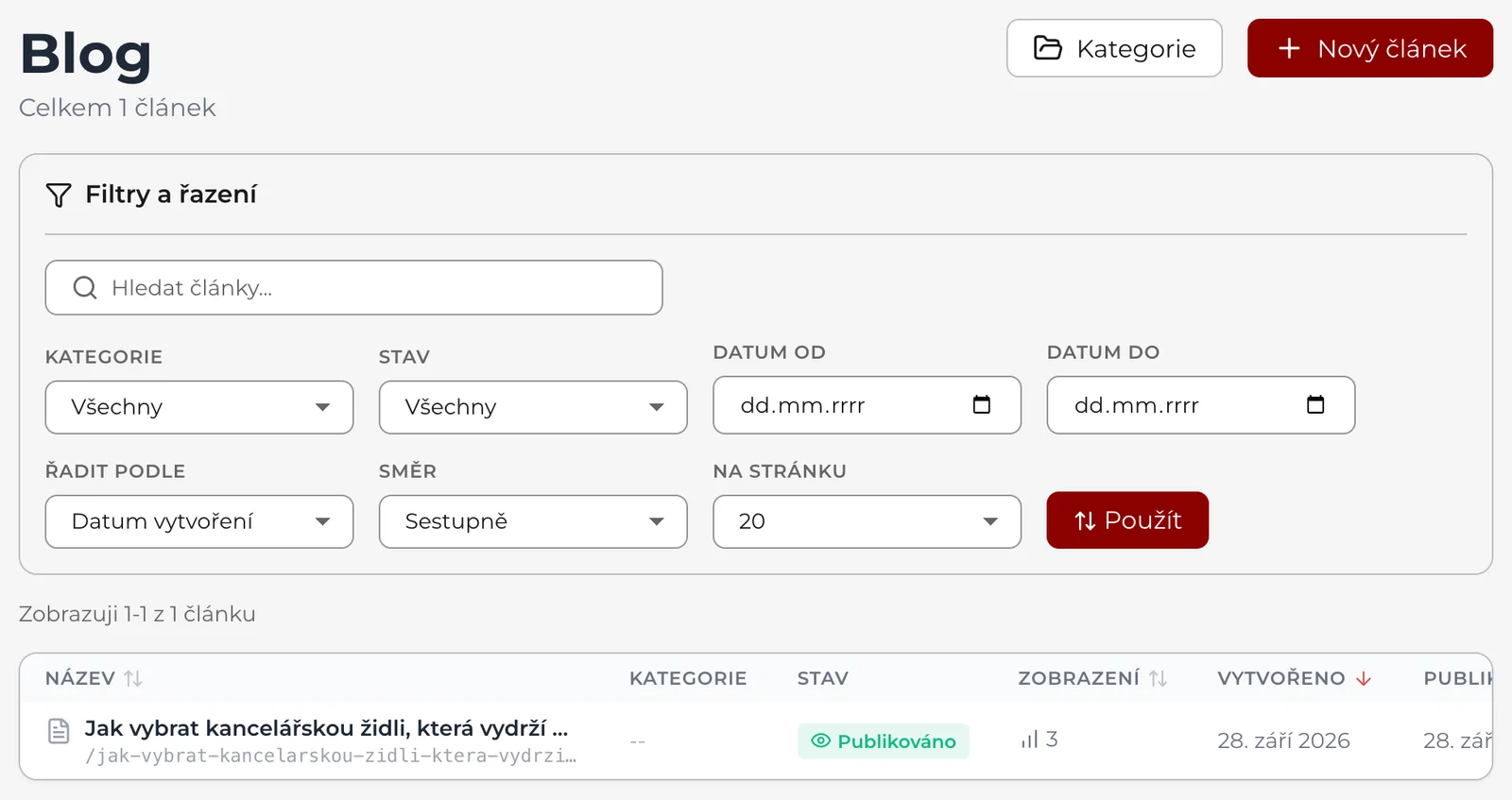Screen dimensions: 1512x800
Task: Click the Publikováno status badge
Action: pos(884,741)
